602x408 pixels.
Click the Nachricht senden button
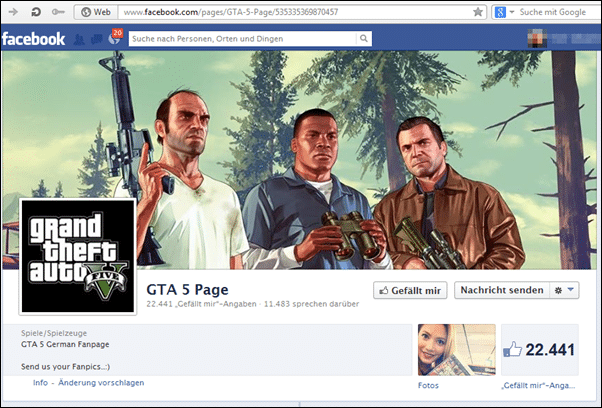[502, 290]
